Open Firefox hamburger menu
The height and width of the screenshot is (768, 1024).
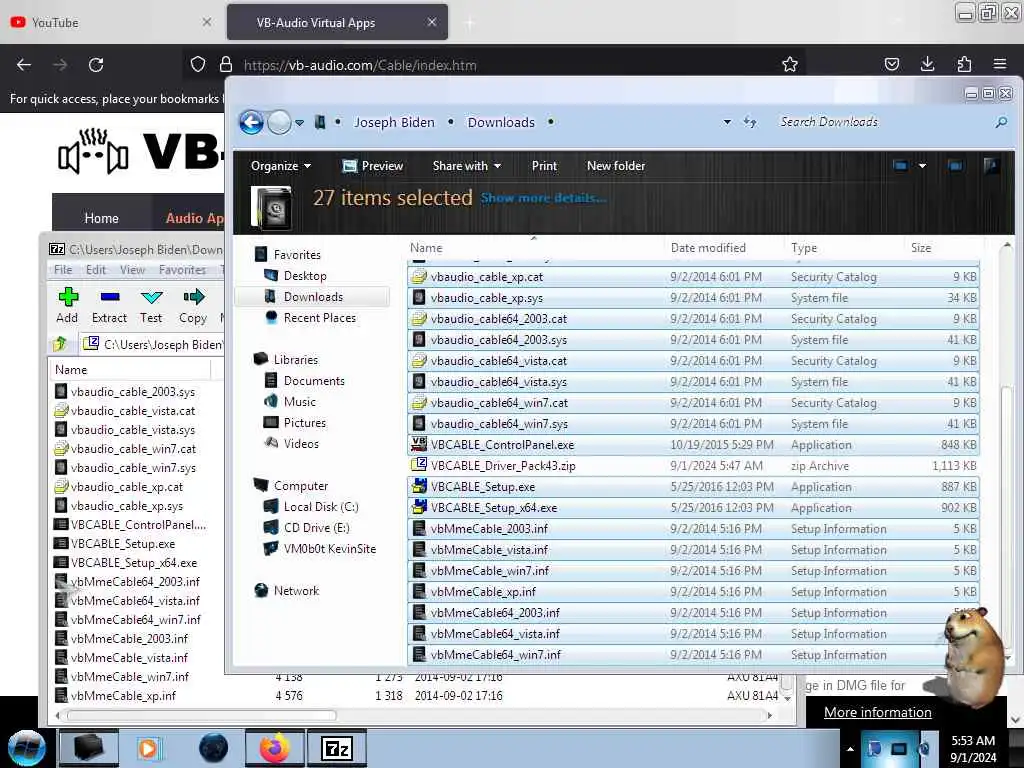(x=1000, y=64)
